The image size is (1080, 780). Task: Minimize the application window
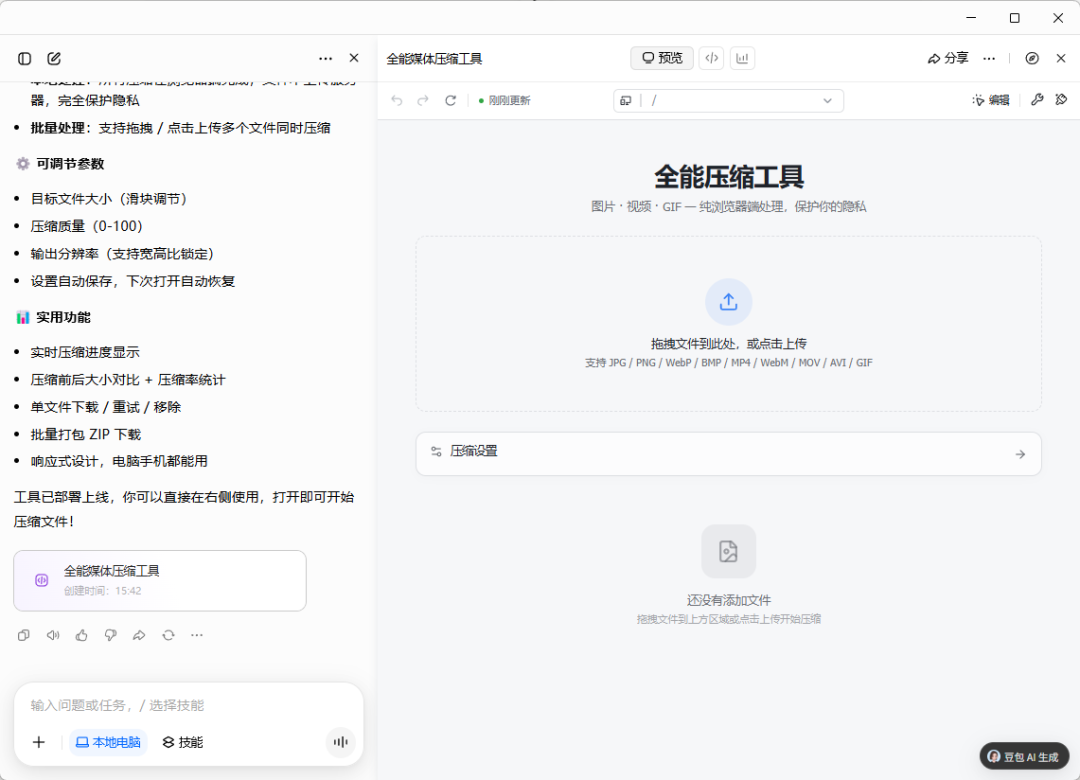pos(971,18)
